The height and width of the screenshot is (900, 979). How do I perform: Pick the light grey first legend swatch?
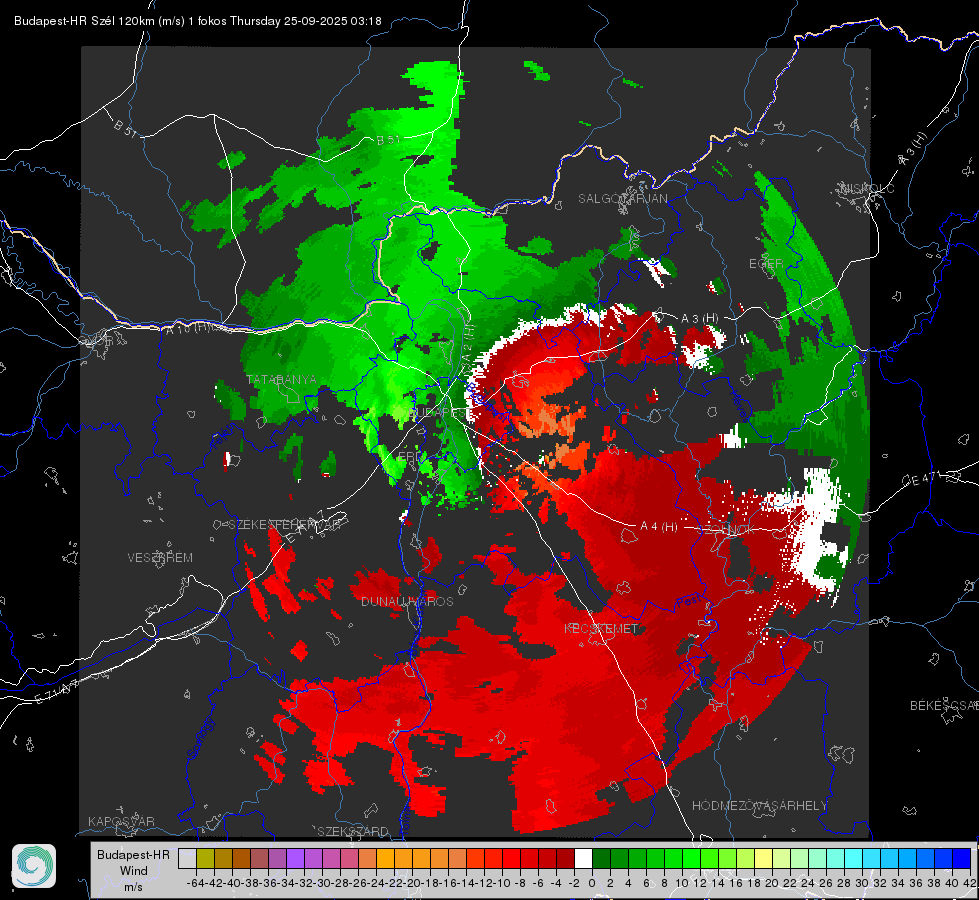(187, 858)
